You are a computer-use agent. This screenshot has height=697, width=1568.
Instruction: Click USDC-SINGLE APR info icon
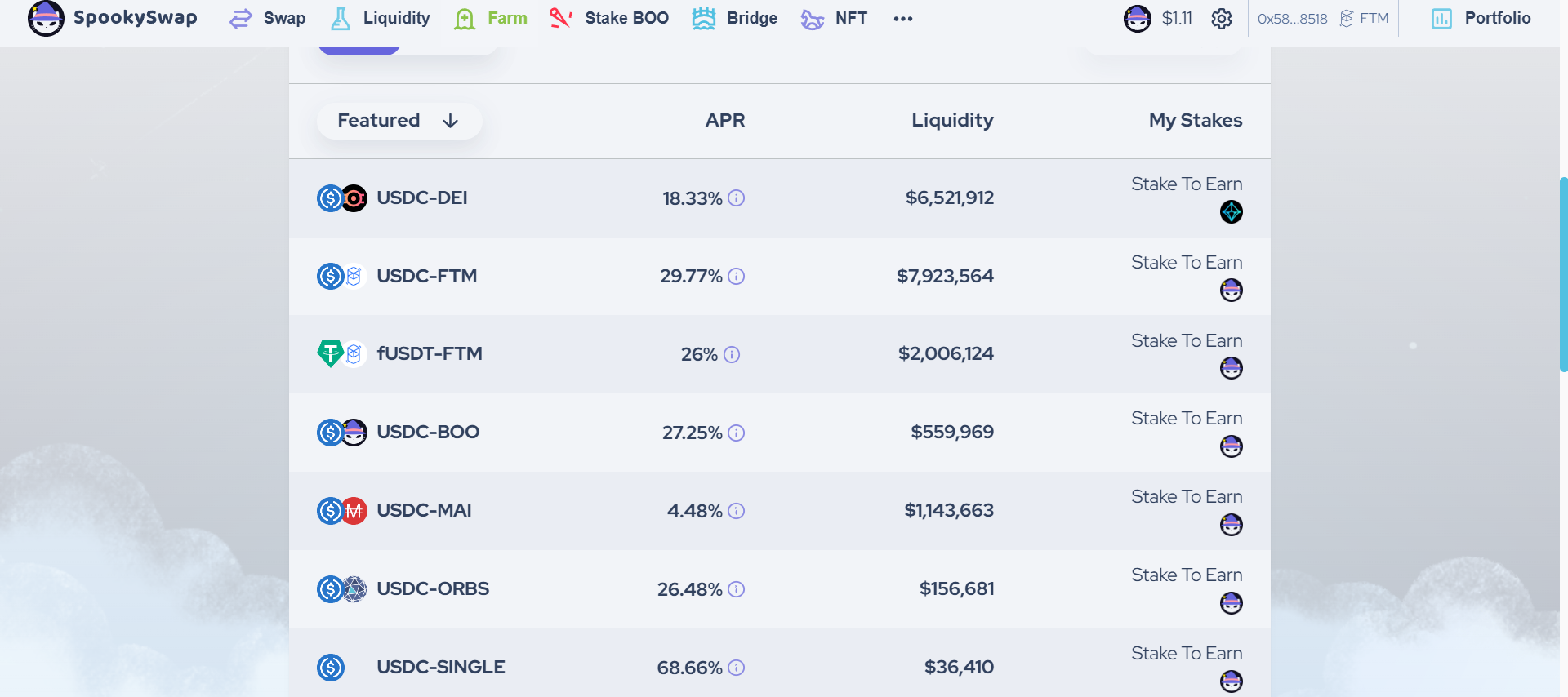click(737, 668)
